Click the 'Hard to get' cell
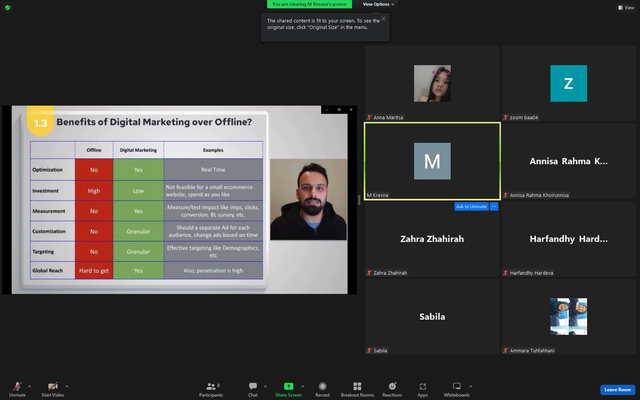The width and height of the screenshot is (640, 400). point(94,270)
